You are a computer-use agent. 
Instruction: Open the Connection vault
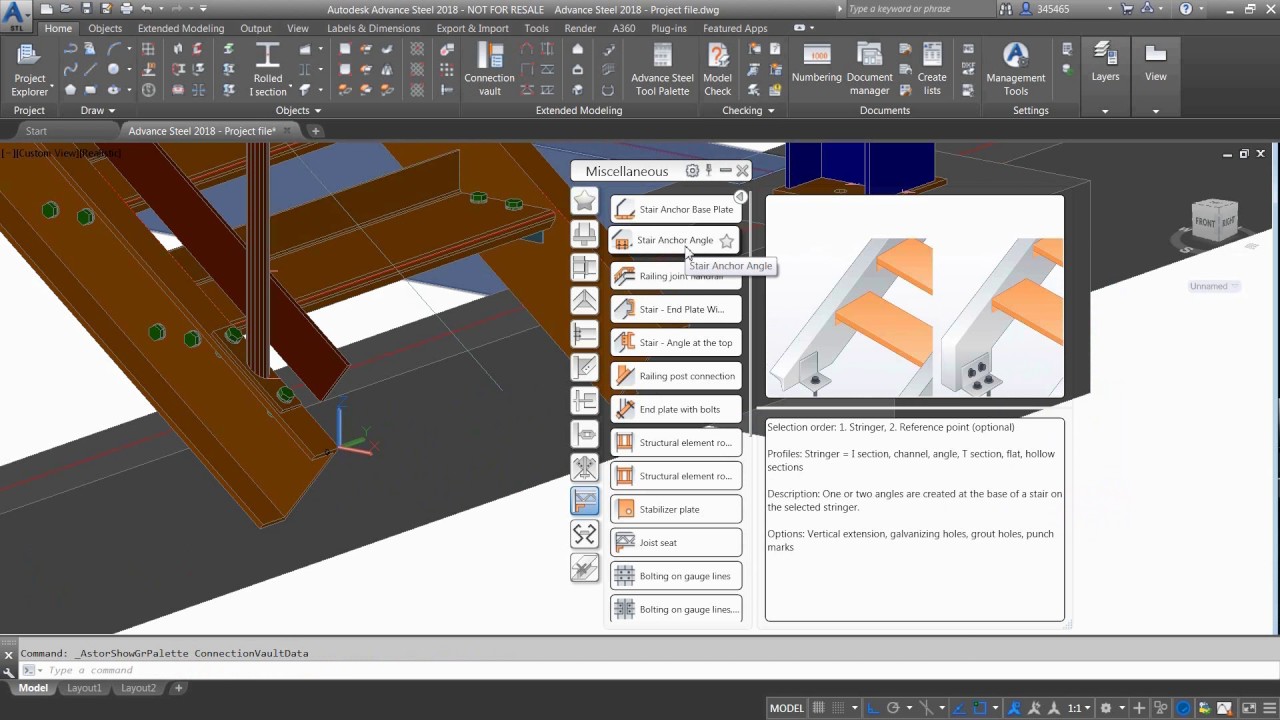pos(489,68)
